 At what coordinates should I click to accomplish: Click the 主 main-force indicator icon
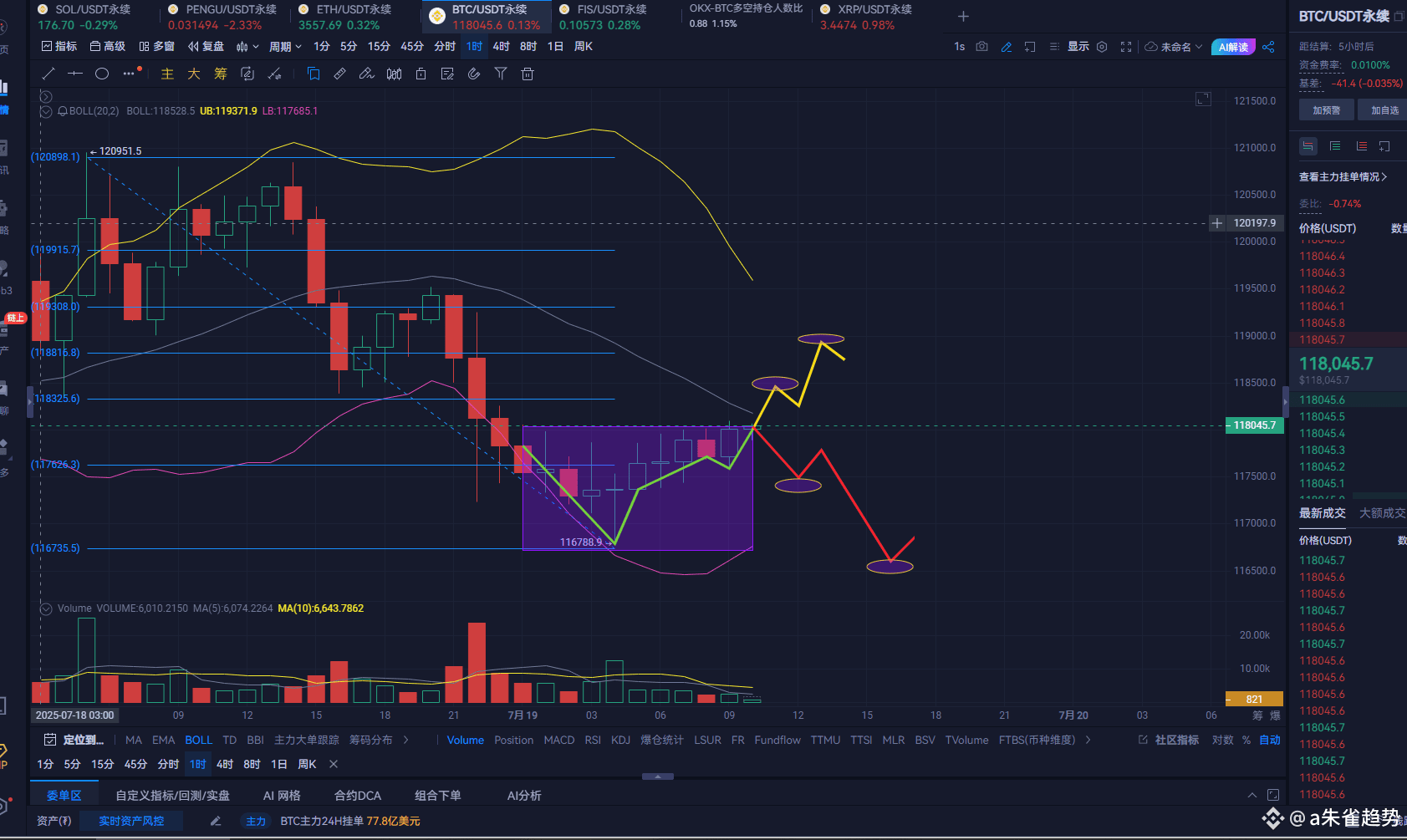point(167,74)
